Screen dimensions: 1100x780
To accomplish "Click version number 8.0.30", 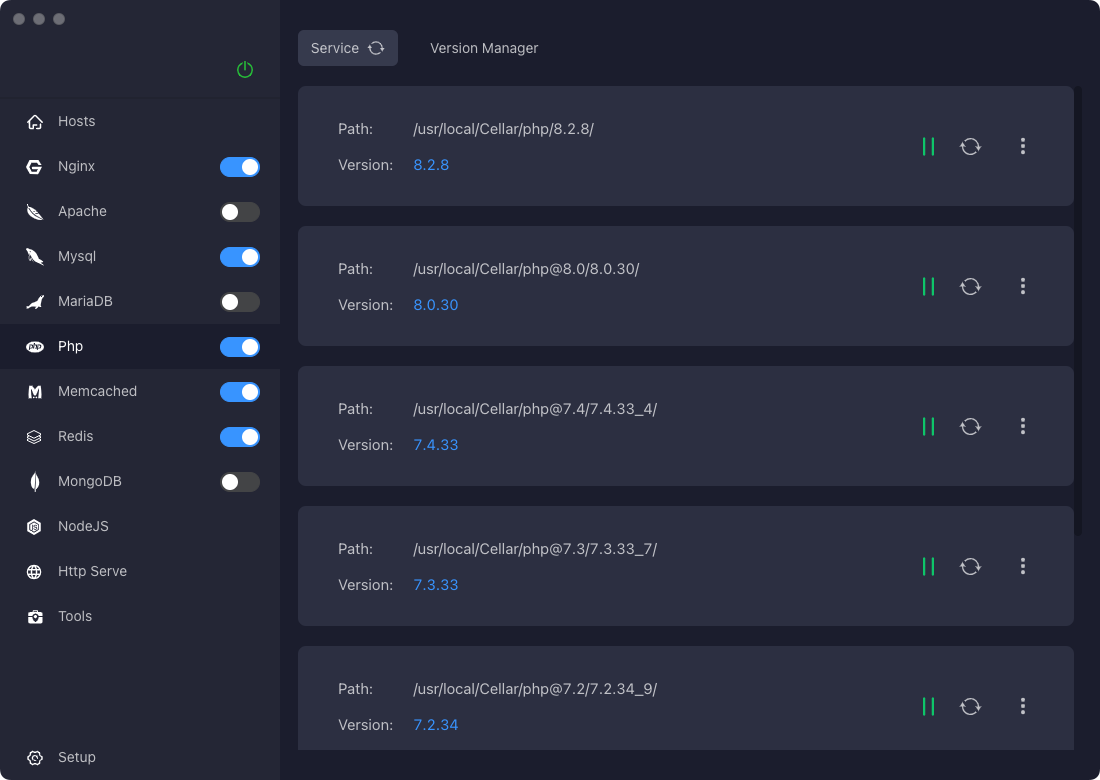I will 436,305.
